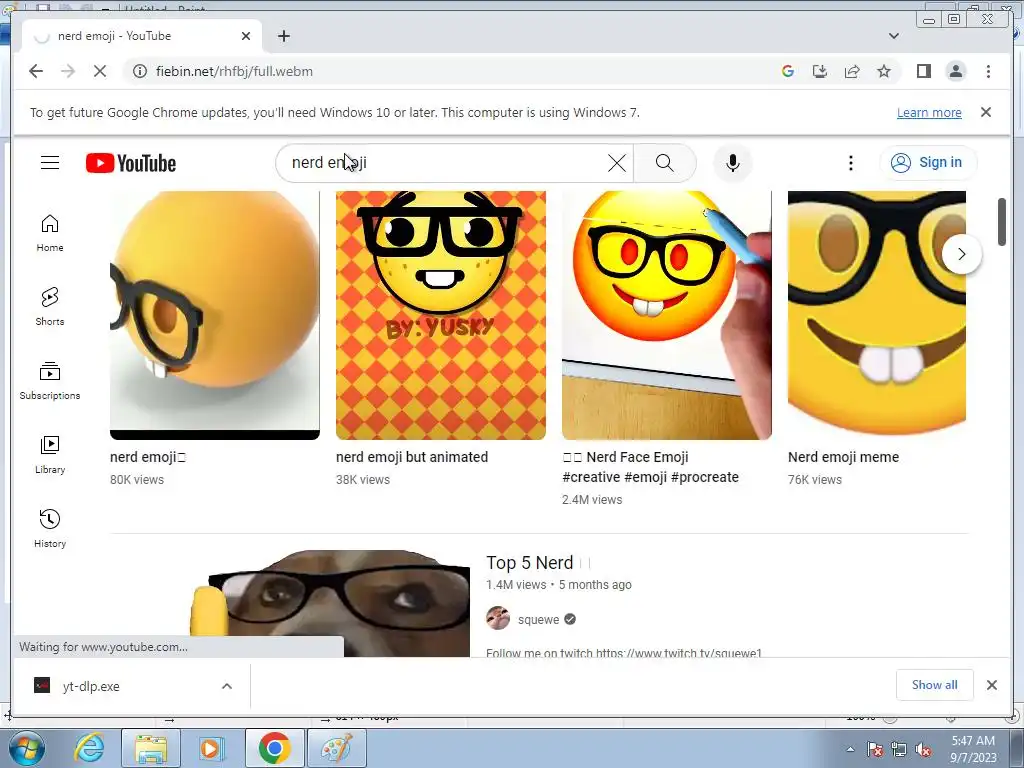1024x768 pixels.
Task: Open Windows Media Player from taskbar
Action: pos(210,748)
